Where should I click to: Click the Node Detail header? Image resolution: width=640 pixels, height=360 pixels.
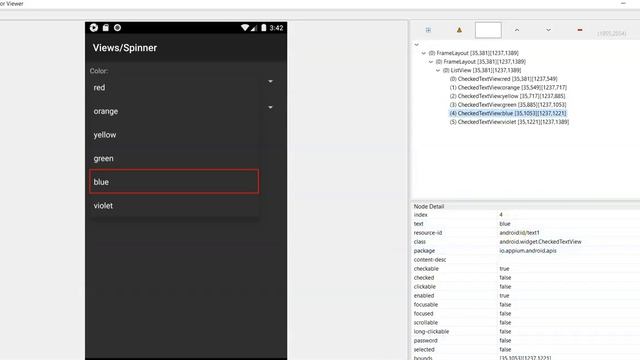(429, 206)
